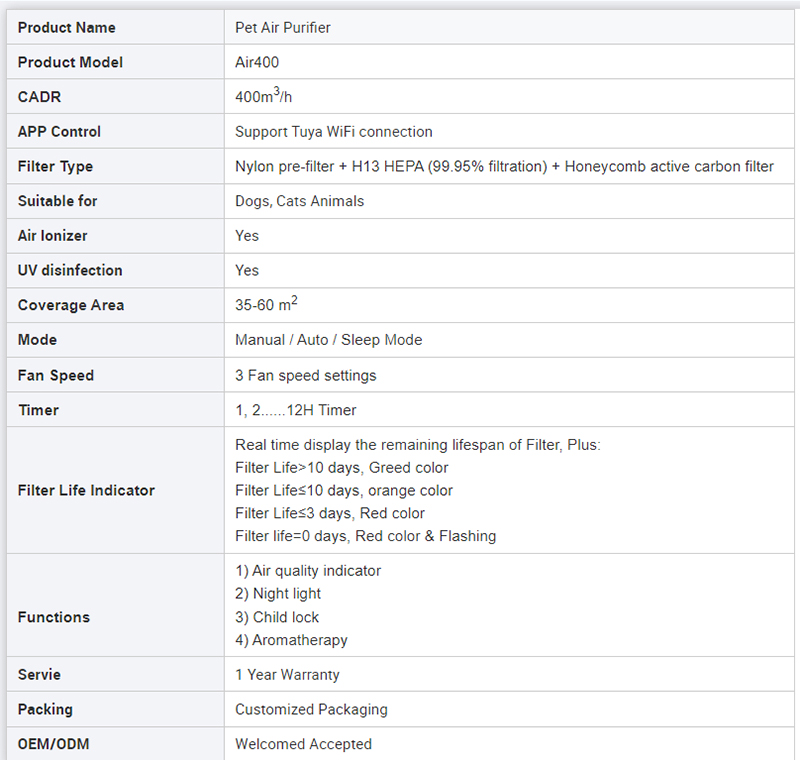Click Yes value for UV disinfection

click(246, 270)
